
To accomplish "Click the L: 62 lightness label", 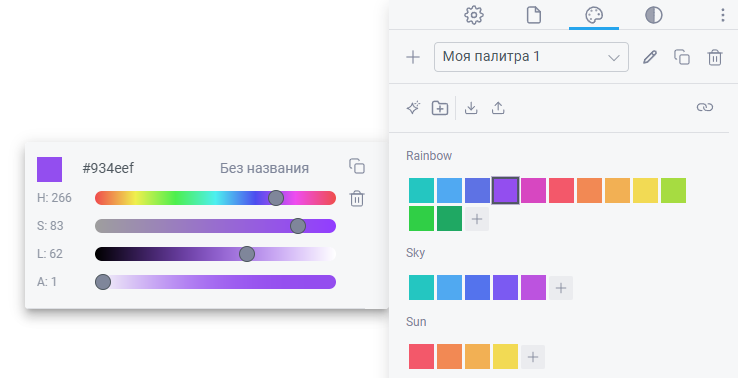I will tap(49, 254).
